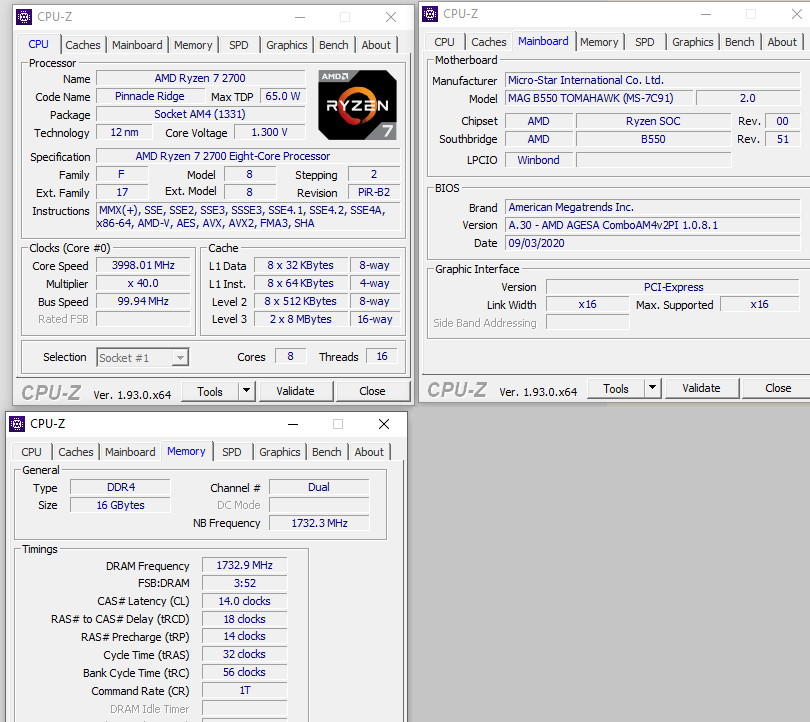Open the About tab in the bottom Memory window
The width and height of the screenshot is (810, 722).
click(369, 452)
